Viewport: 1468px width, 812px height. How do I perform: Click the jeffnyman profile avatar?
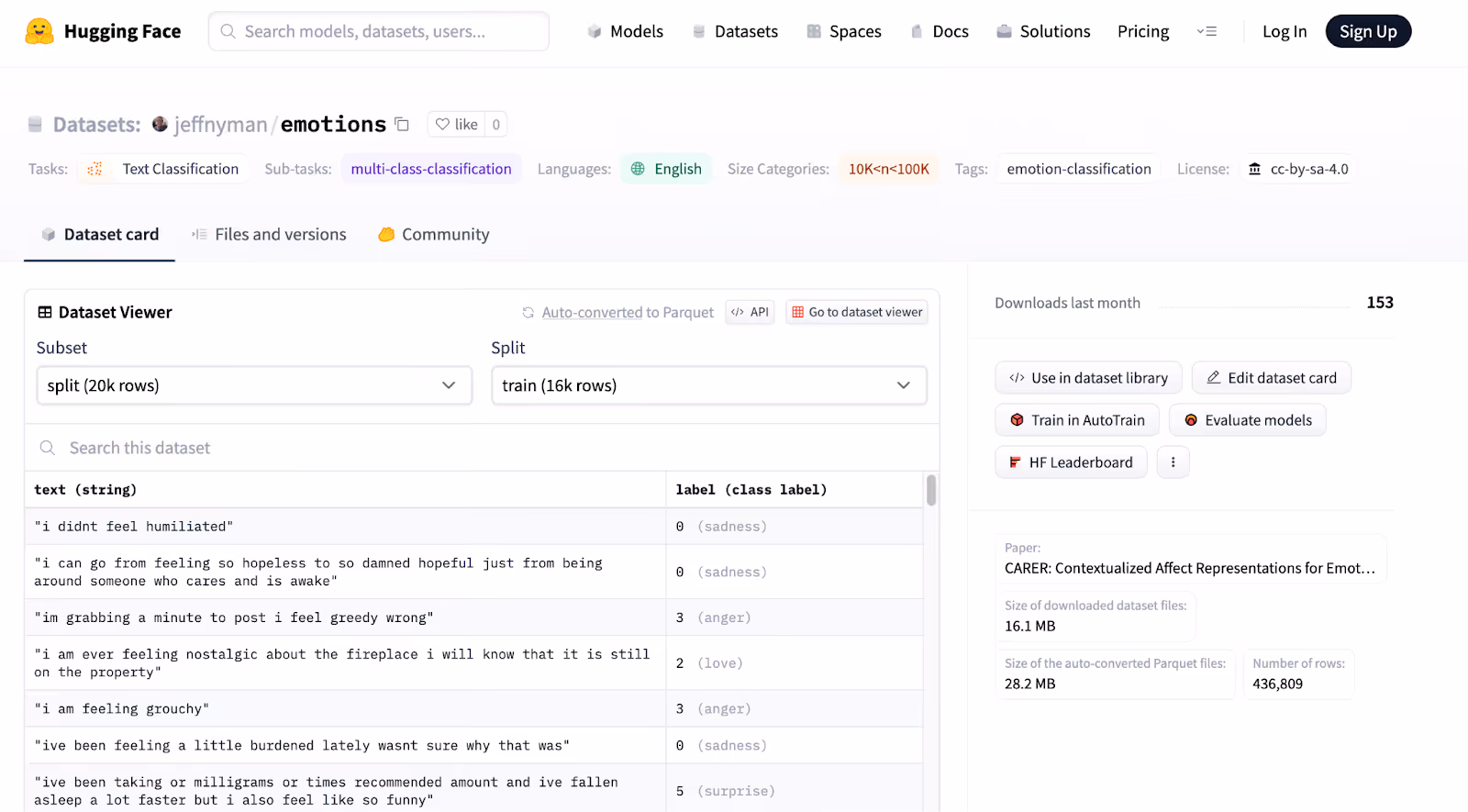coord(160,124)
